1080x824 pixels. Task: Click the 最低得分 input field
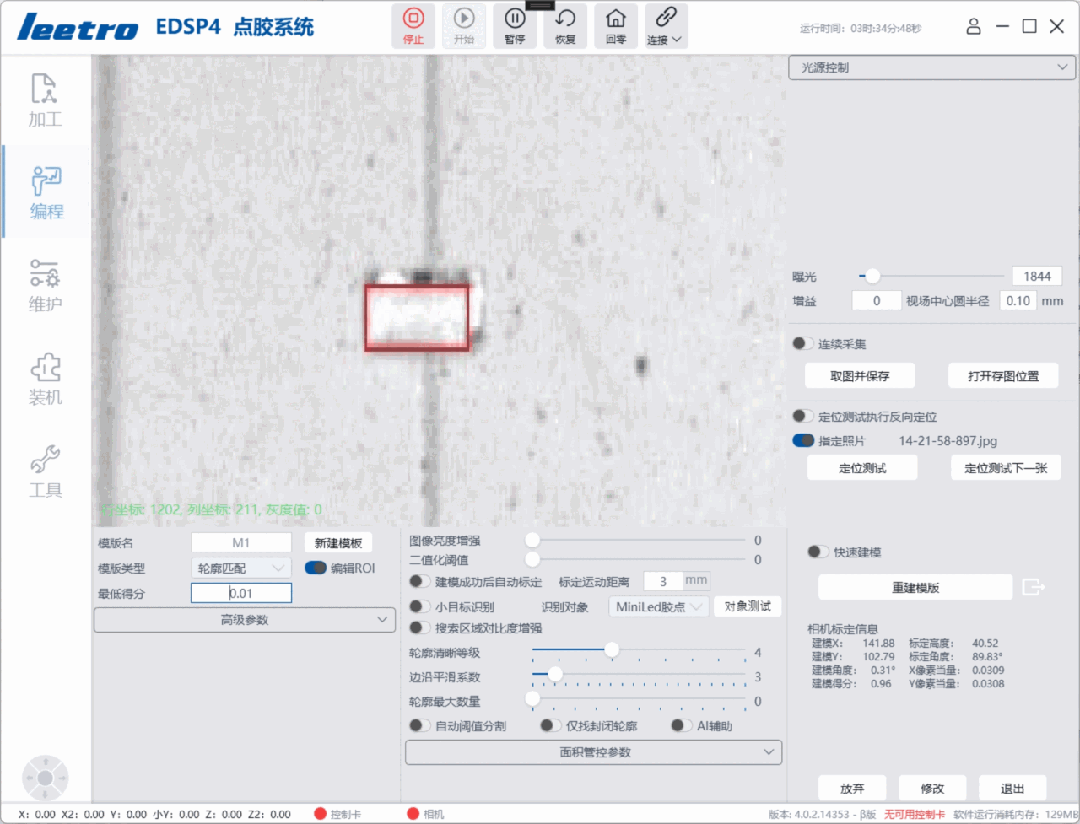(x=241, y=593)
